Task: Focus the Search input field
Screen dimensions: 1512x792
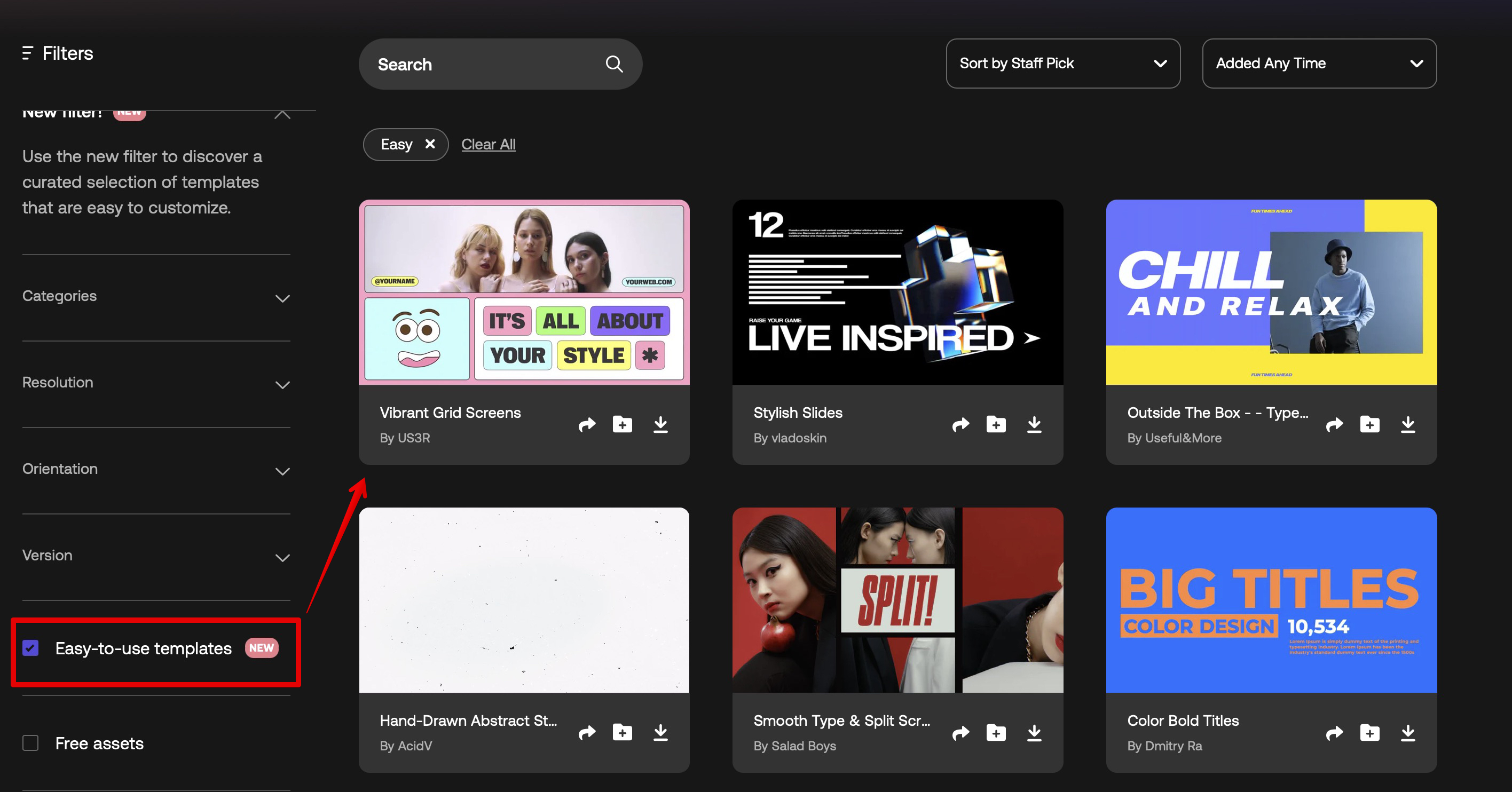Action: [x=481, y=65]
